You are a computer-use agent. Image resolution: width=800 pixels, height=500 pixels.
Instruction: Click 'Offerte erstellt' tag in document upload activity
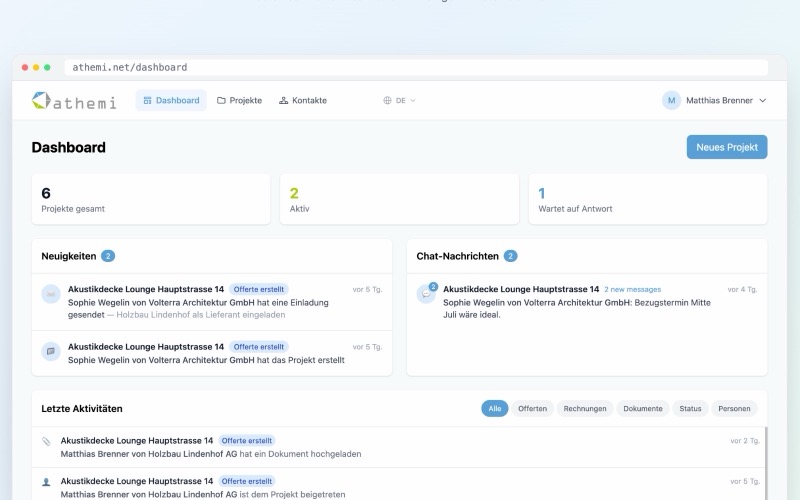click(247, 440)
